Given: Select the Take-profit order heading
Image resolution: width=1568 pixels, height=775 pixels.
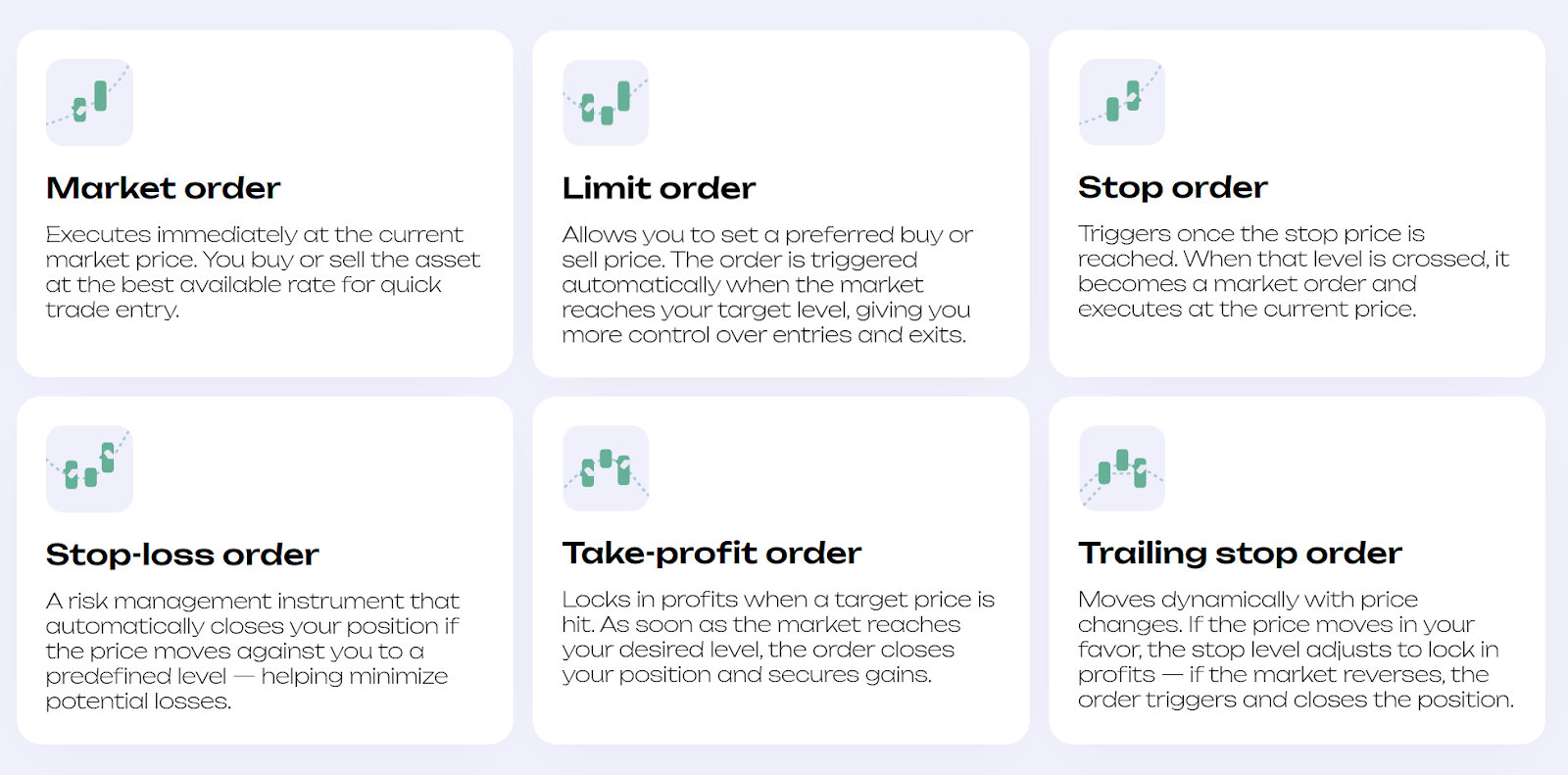Looking at the screenshot, I should point(711,553).
